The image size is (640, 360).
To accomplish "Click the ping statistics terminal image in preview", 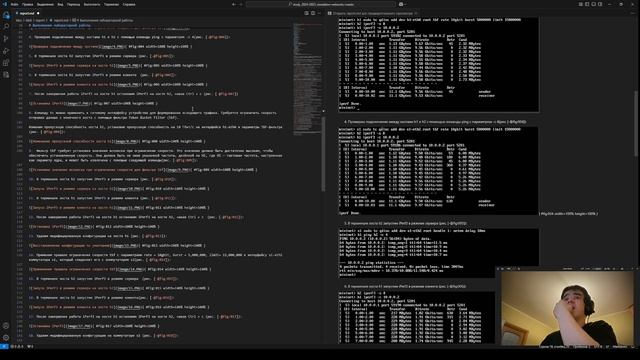I will click(x=438, y=253).
